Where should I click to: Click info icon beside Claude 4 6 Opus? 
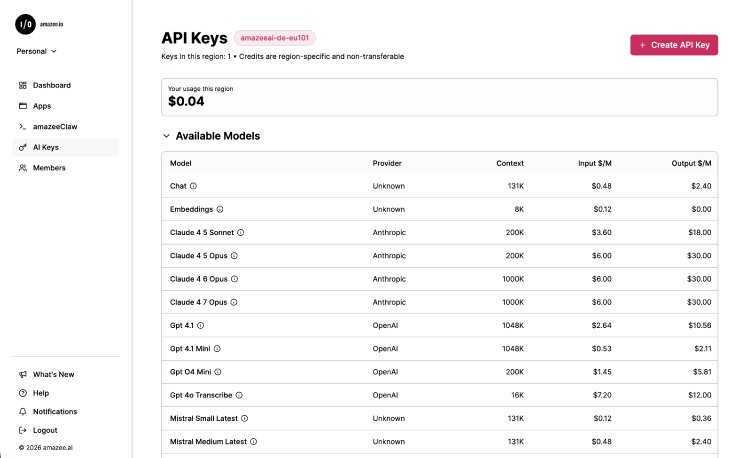[x=235, y=279]
